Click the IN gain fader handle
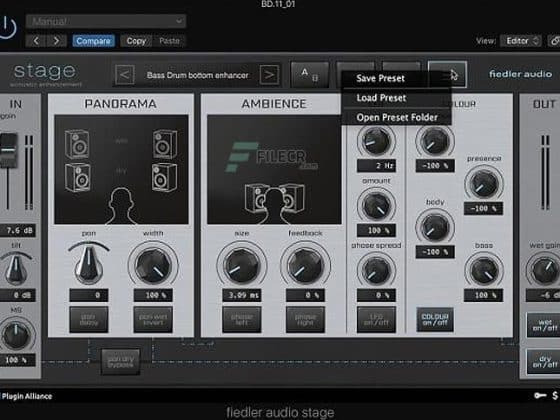This screenshot has width=560, height=420. pyautogui.click(x=8, y=150)
